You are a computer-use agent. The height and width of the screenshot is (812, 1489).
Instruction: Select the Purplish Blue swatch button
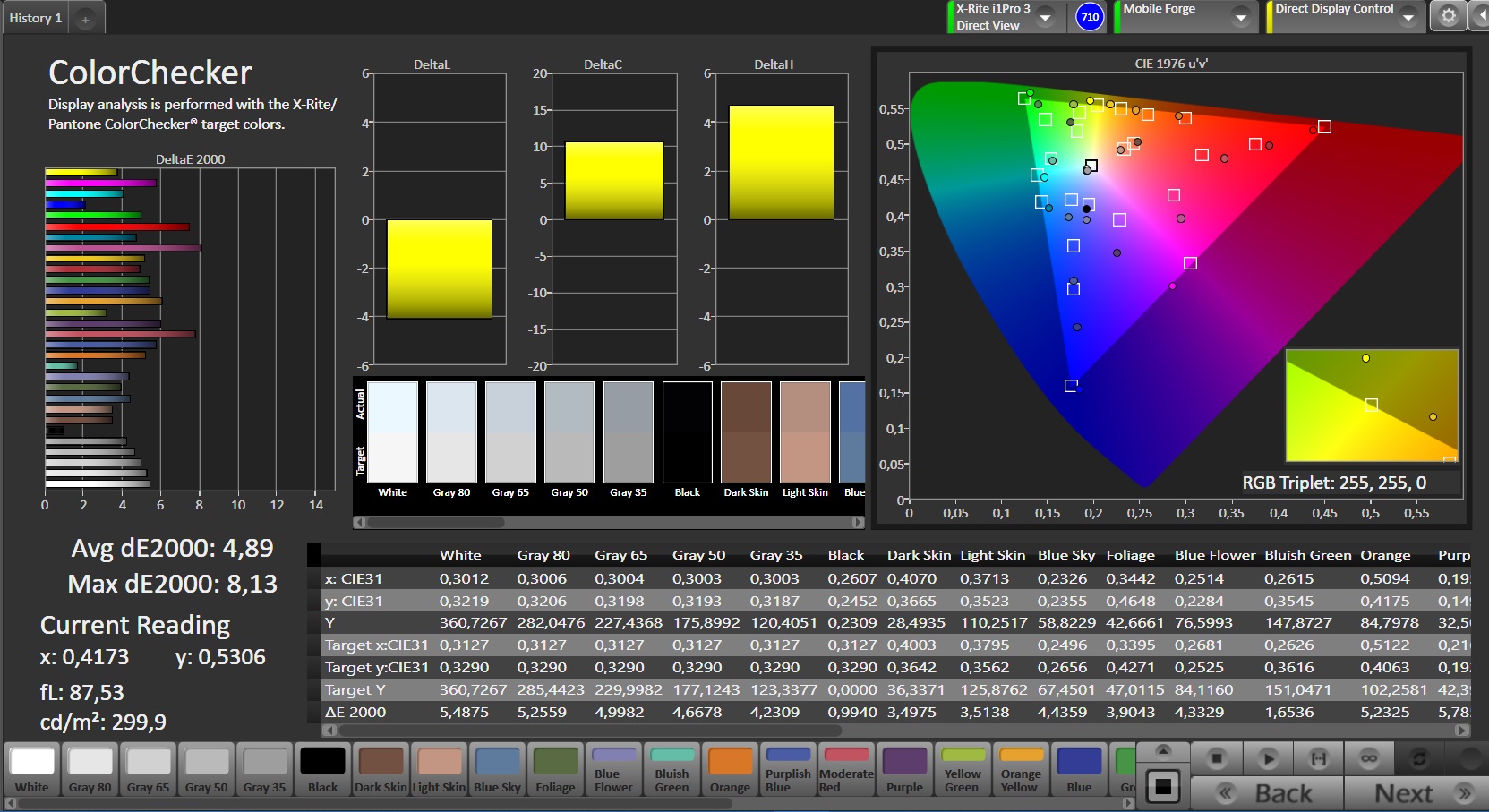(789, 769)
